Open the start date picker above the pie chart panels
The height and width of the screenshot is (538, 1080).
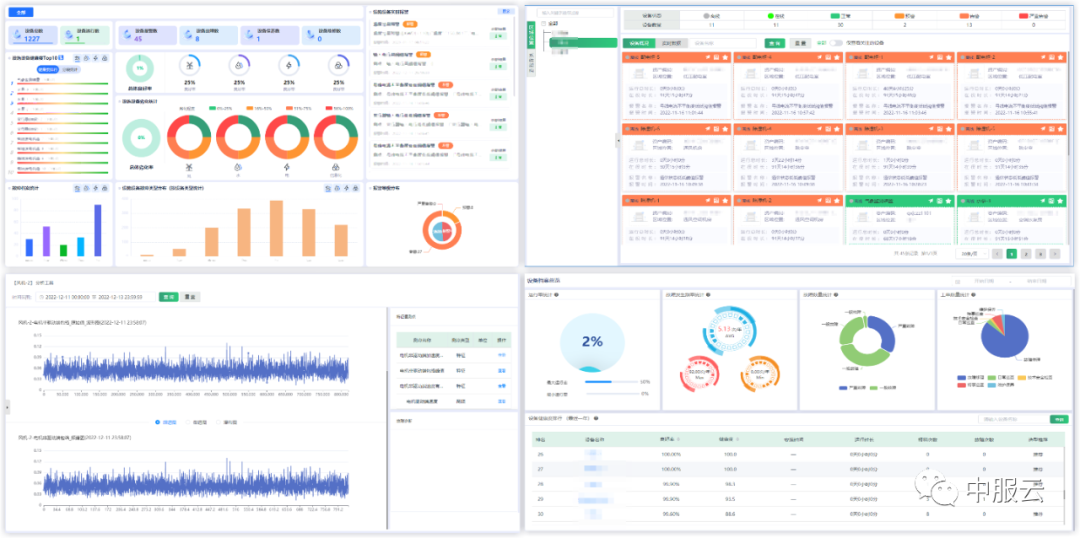[x=984, y=281]
